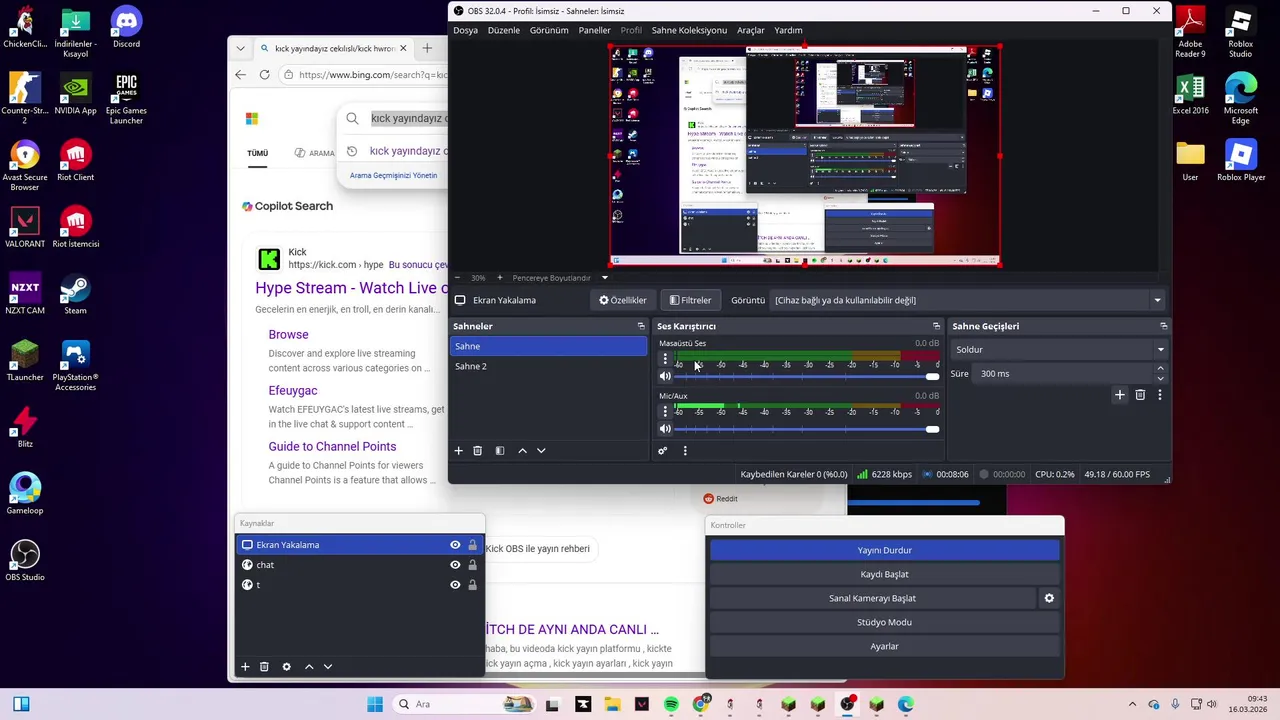Open Steam desktop icon

(x=75, y=295)
